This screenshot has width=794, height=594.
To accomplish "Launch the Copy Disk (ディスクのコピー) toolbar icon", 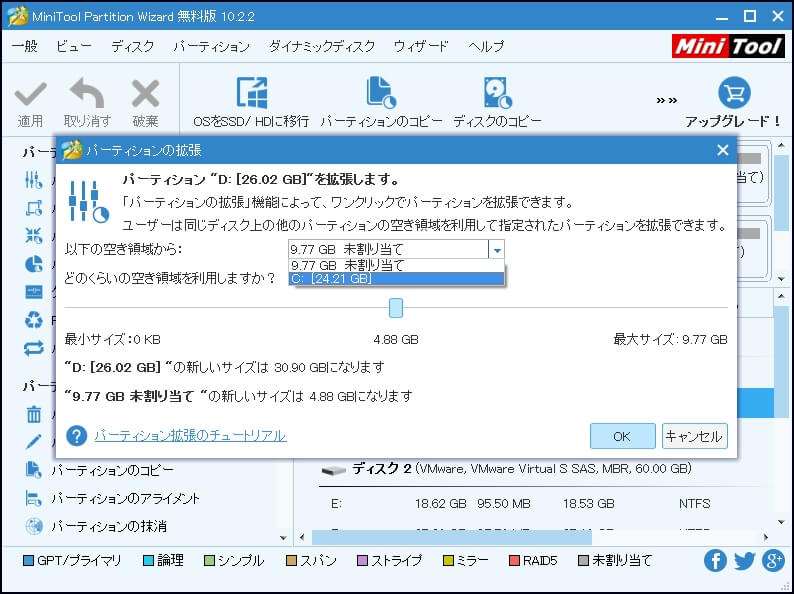I will (497, 94).
